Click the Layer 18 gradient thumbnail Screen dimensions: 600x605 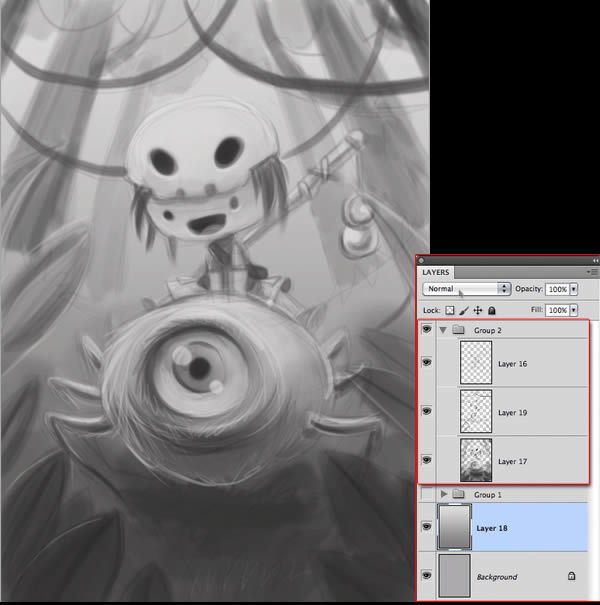point(455,527)
